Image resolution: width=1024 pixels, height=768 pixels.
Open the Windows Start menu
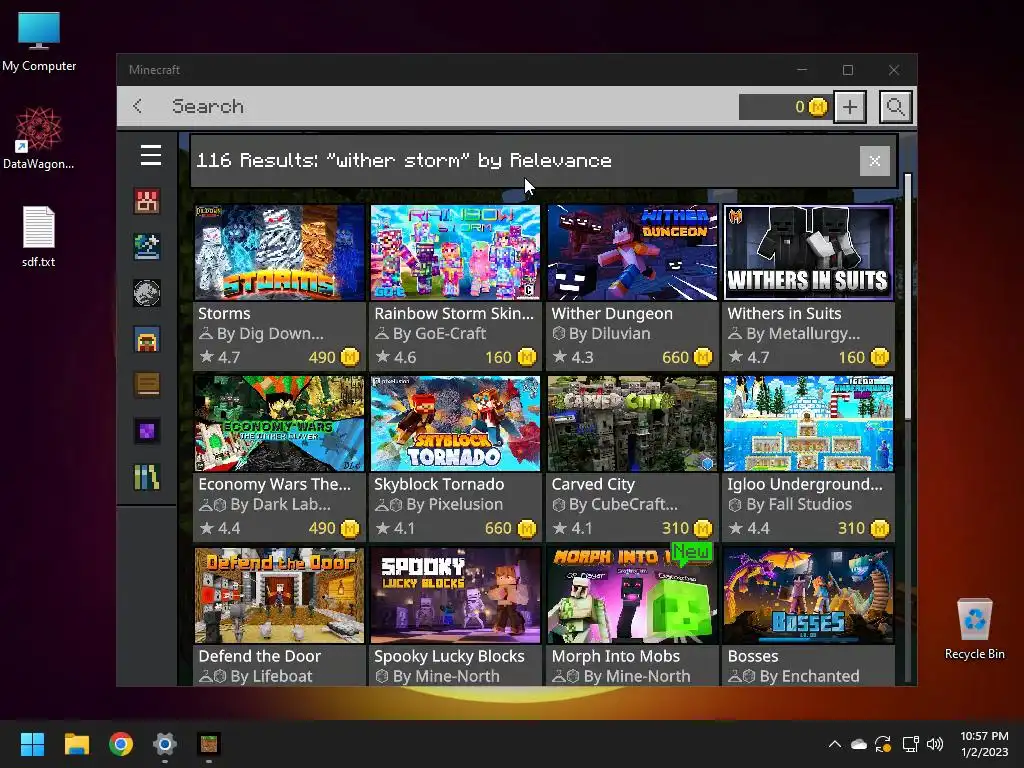[32, 744]
